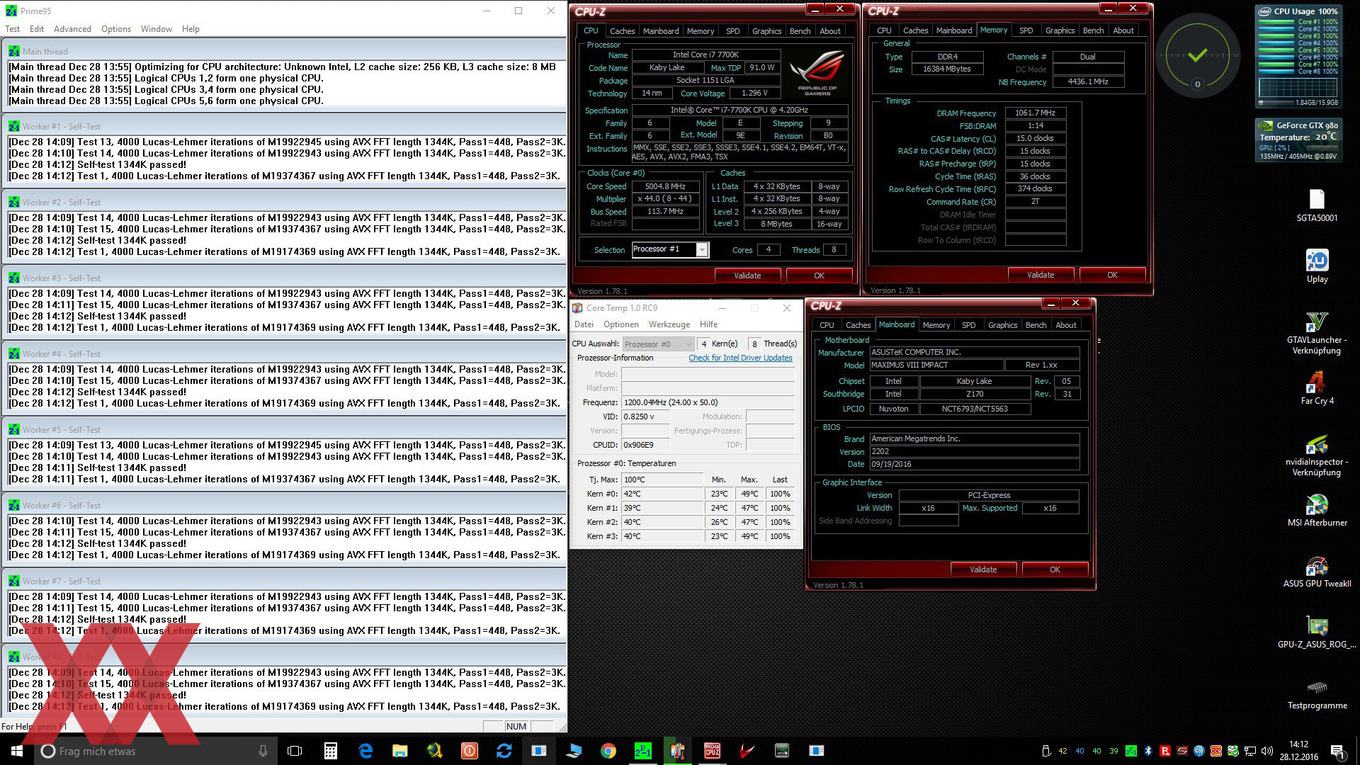Open the GTAVLauncher desktop shortcut
Screen dimensions: 1360x765
(1317, 331)
